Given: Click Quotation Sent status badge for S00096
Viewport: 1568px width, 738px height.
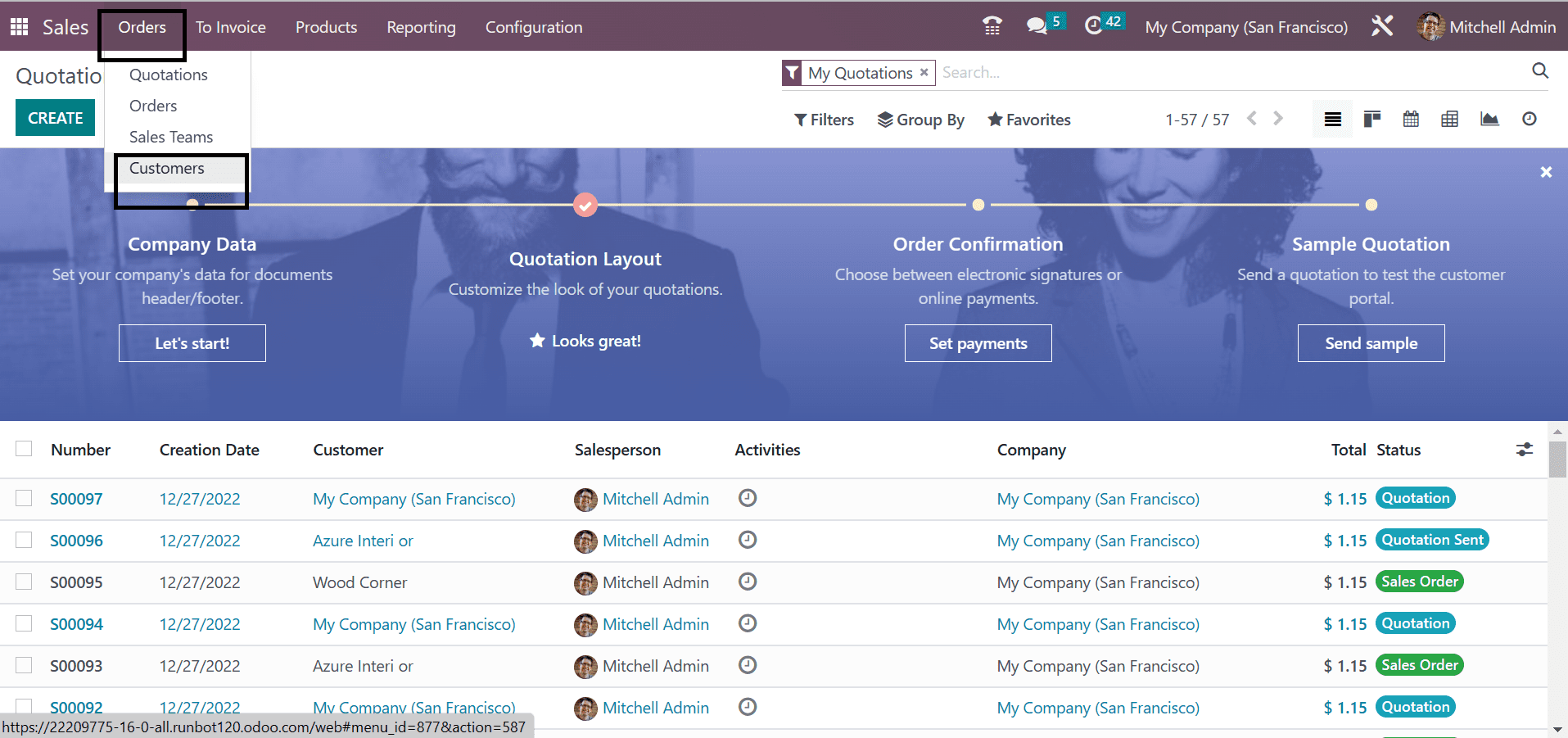Looking at the screenshot, I should (x=1432, y=540).
